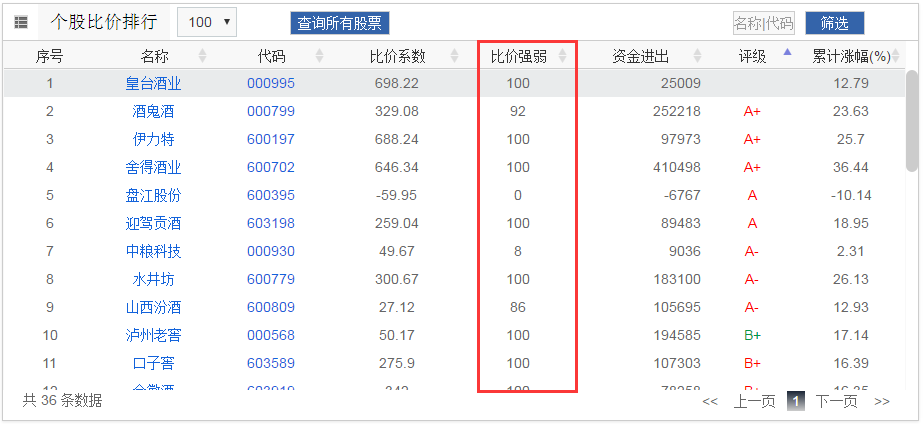Sort by 代码 column sort arrows

[x=319, y=56]
